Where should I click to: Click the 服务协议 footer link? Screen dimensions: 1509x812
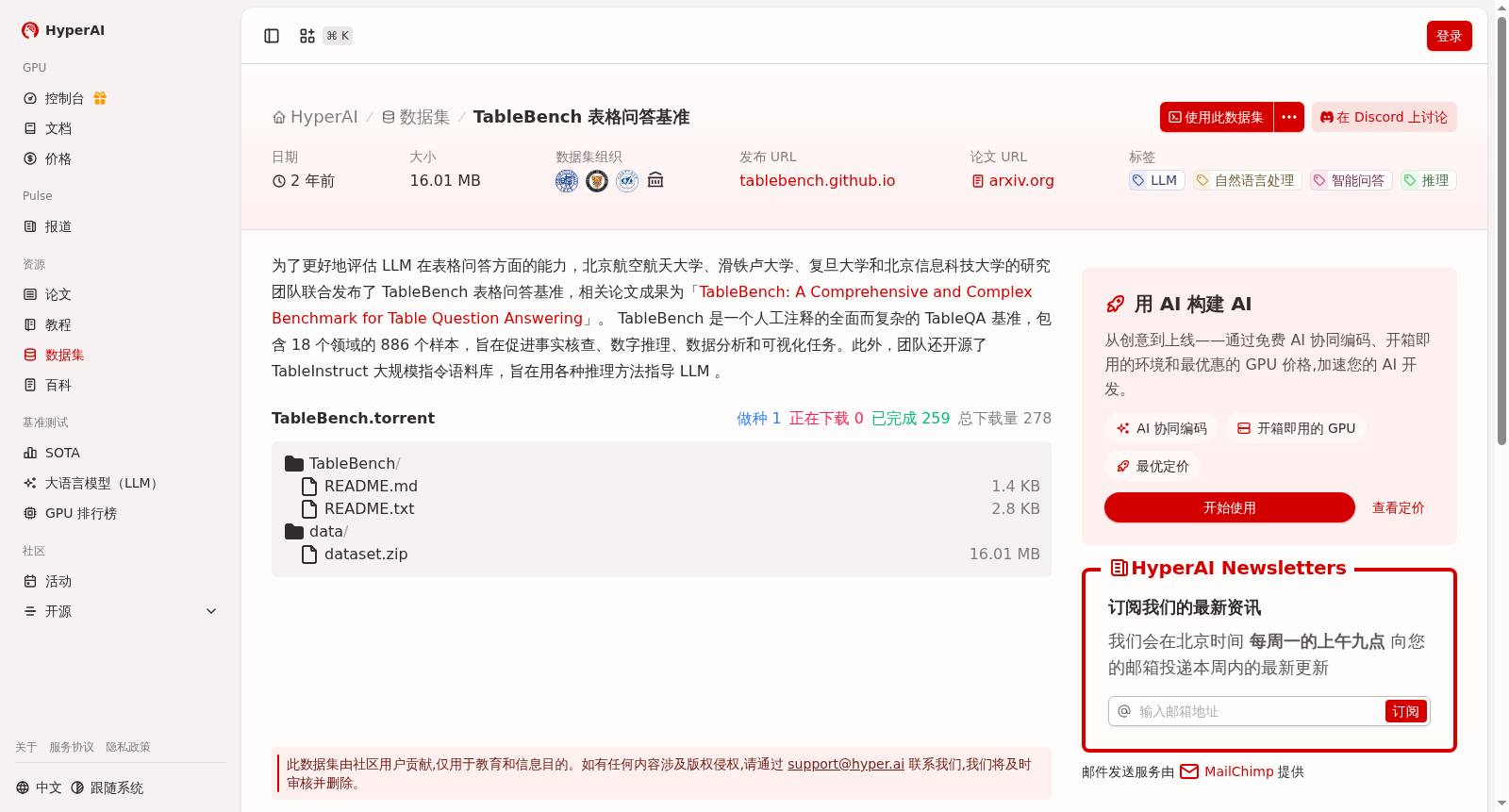[x=72, y=747]
